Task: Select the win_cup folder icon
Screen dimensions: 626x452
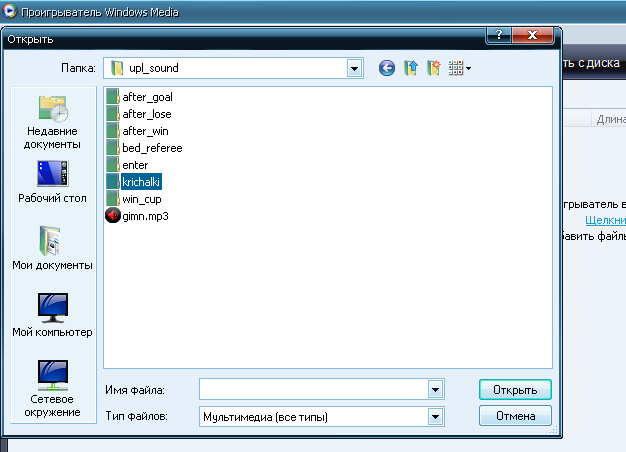Action: pos(113,199)
